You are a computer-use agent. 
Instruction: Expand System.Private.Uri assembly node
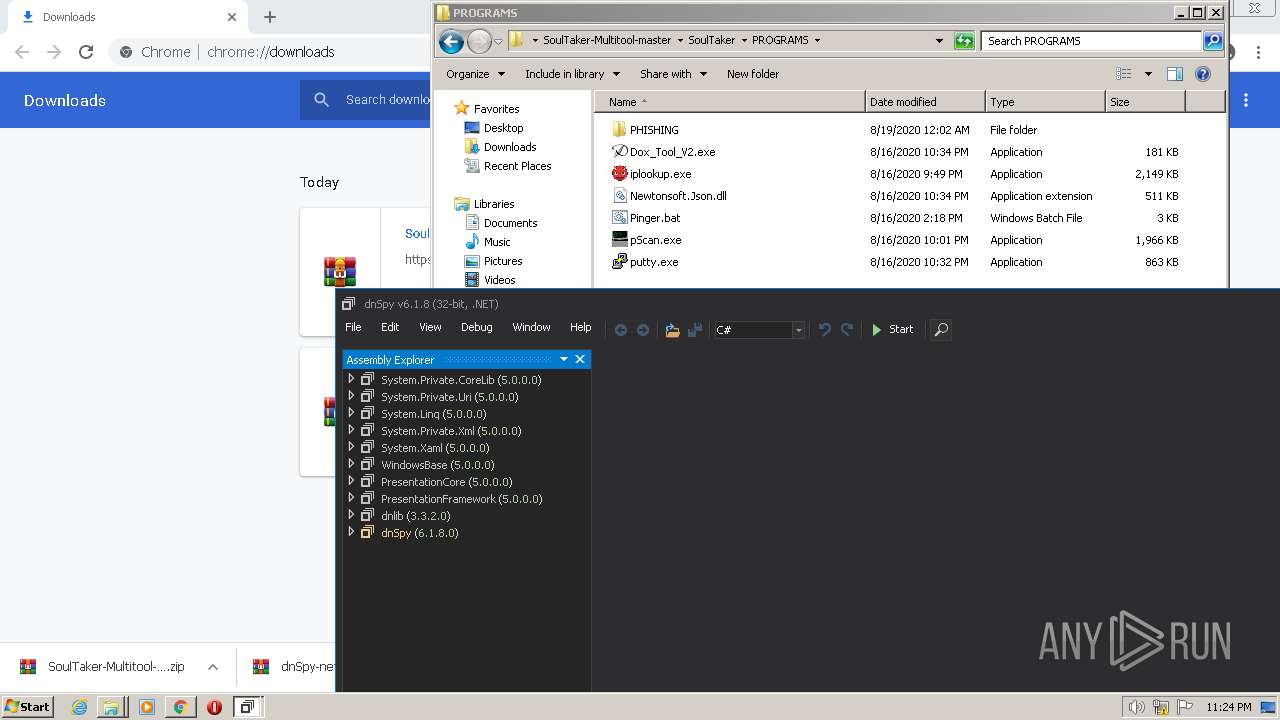pos(351,397)
